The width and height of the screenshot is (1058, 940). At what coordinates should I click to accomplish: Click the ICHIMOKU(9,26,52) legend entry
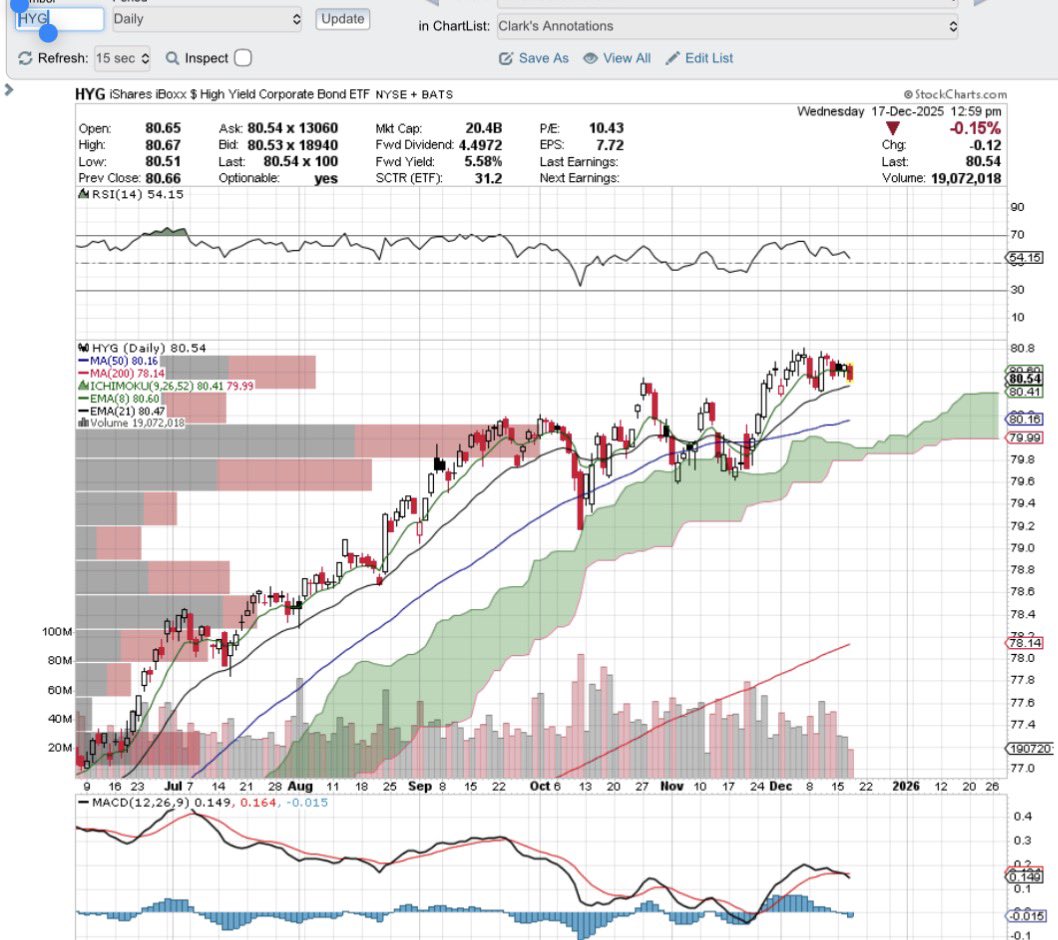point(165,386)
